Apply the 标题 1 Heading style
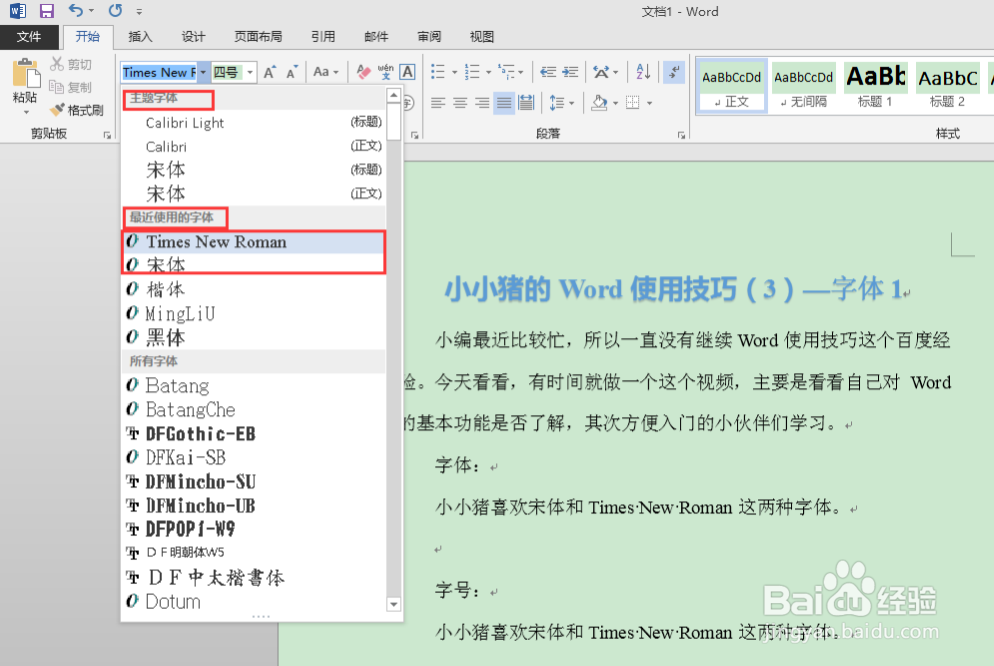 coord(875,86)
